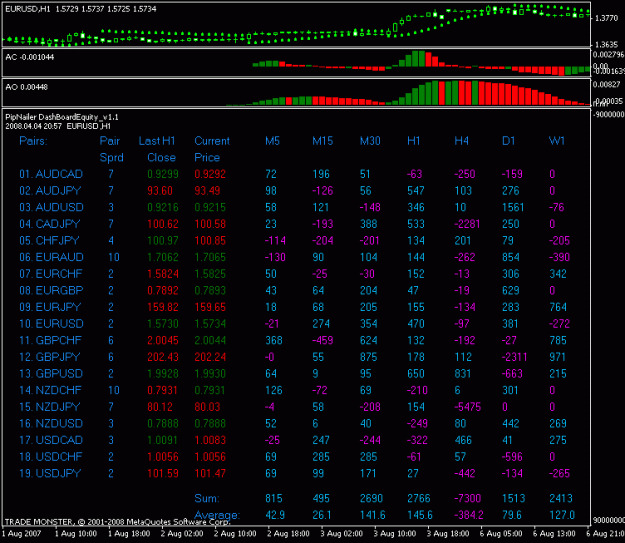Viewport: 625px width, 543px height.
Task: Click the H1 timeframe column header
Action: pos(413,141)
